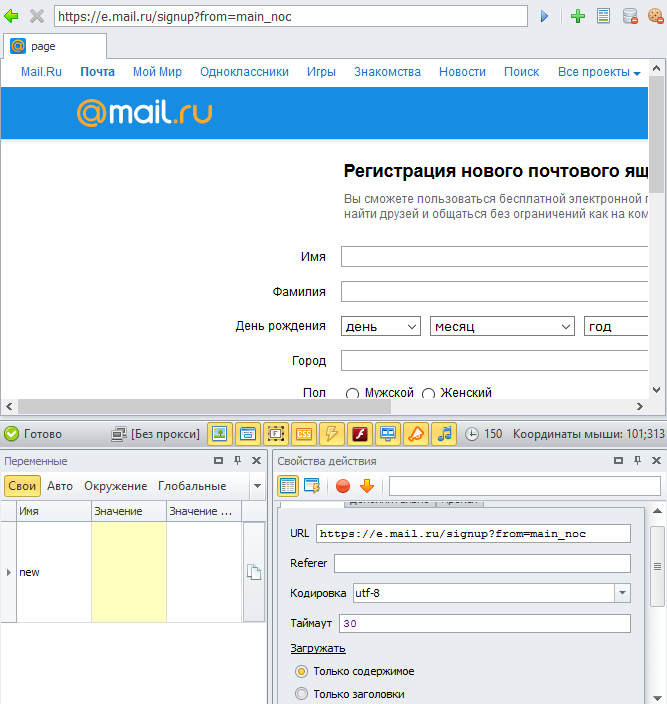Click the proxy computer icon labeled Без прокси
667x704 pixels.
point(118,434)
